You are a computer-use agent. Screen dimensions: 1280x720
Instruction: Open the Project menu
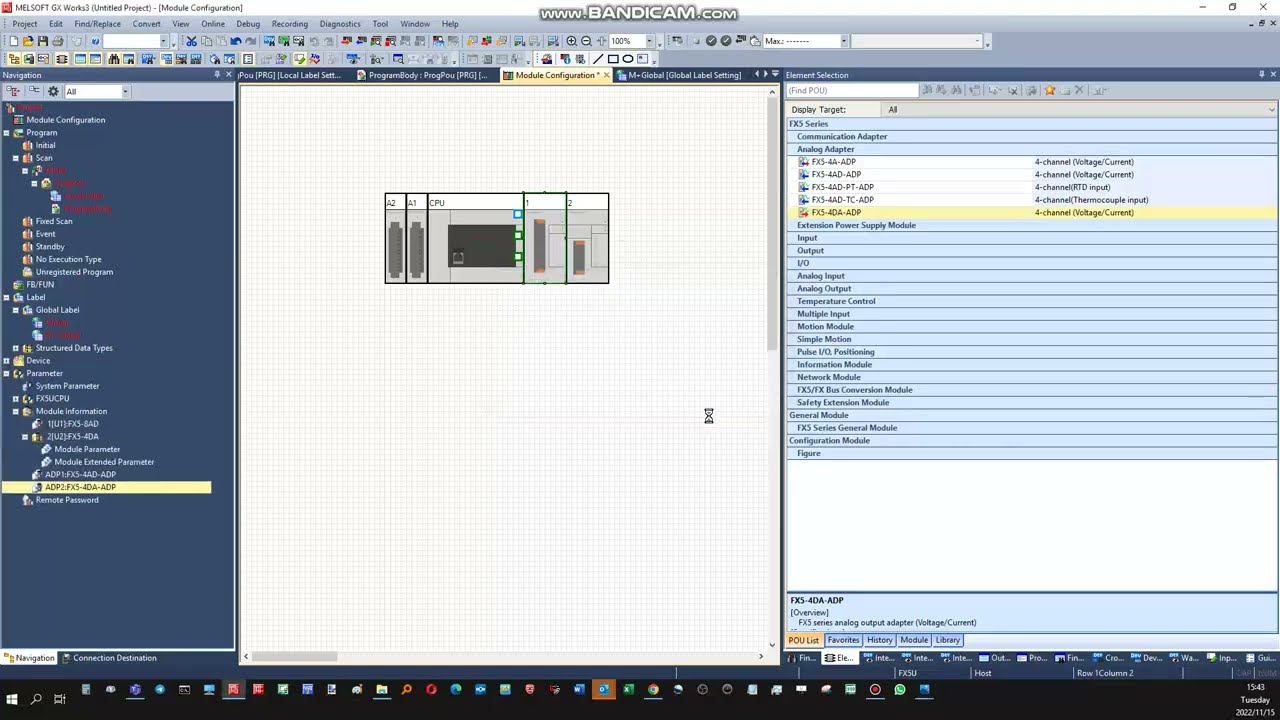(x=24, y=24)
